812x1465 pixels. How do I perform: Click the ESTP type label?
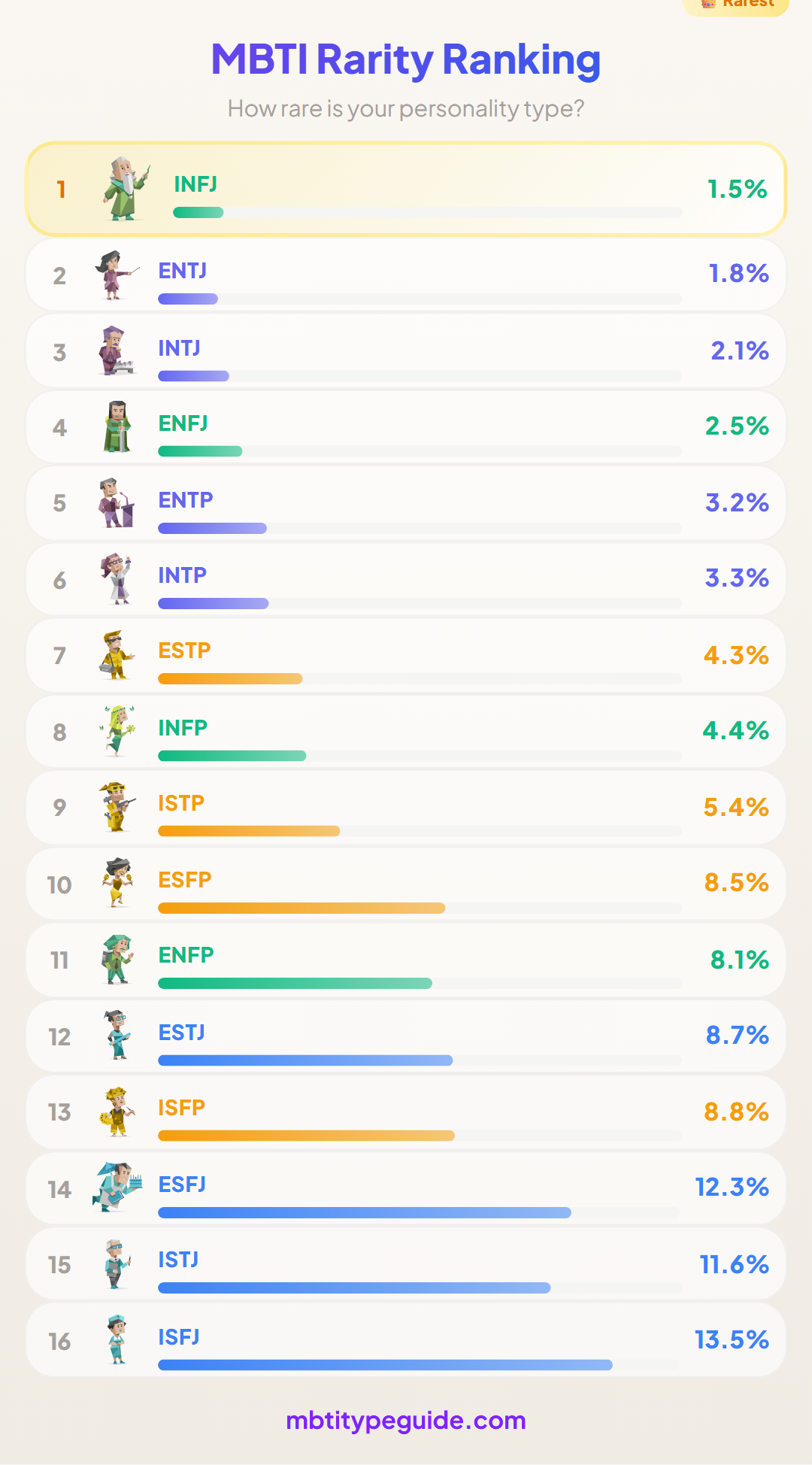(x=184, y=651)
